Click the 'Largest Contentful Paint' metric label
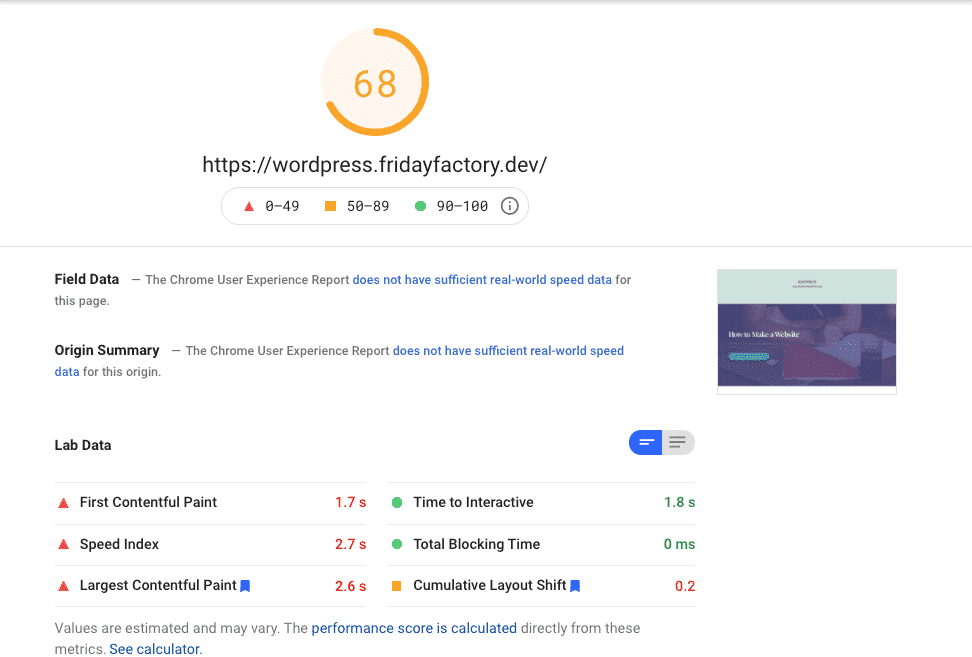Screen dimensions: 972x657 coord(158,586)
